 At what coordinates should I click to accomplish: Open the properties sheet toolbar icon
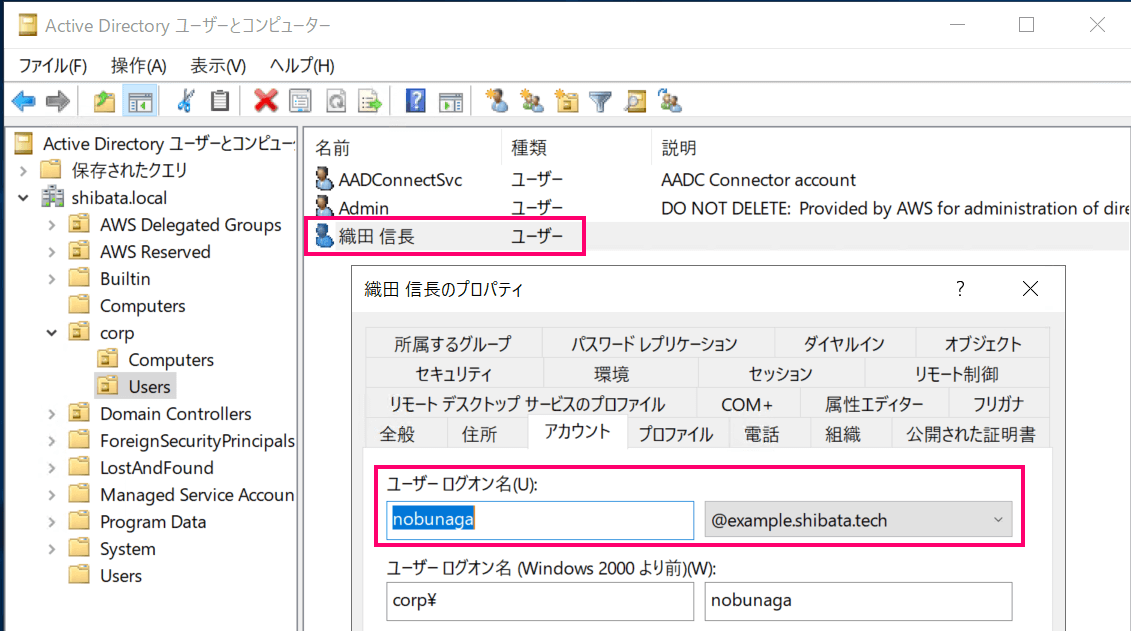300,101
